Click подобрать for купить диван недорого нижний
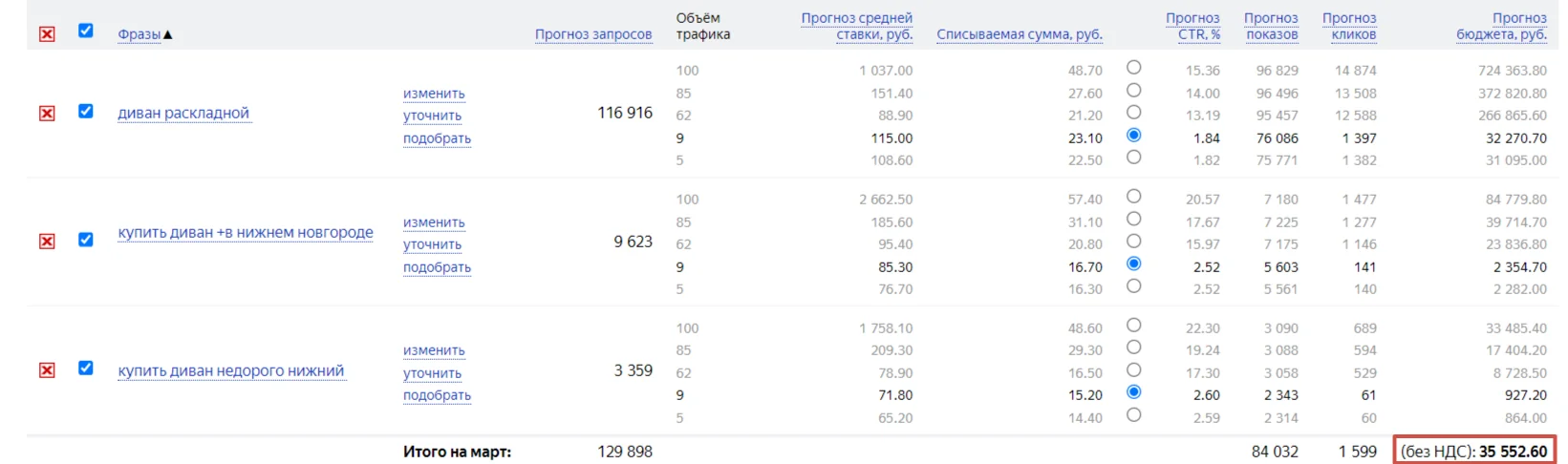 pos(437,395)
